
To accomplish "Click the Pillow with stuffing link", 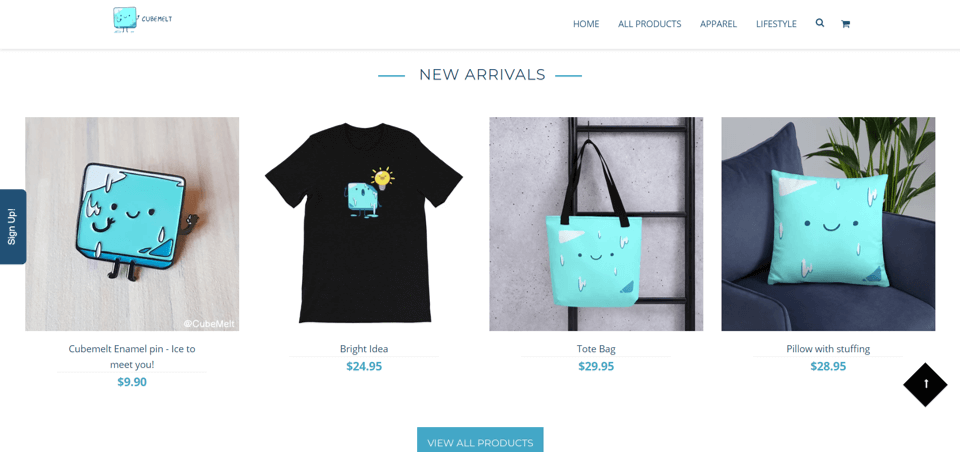I will pos(828,349).
